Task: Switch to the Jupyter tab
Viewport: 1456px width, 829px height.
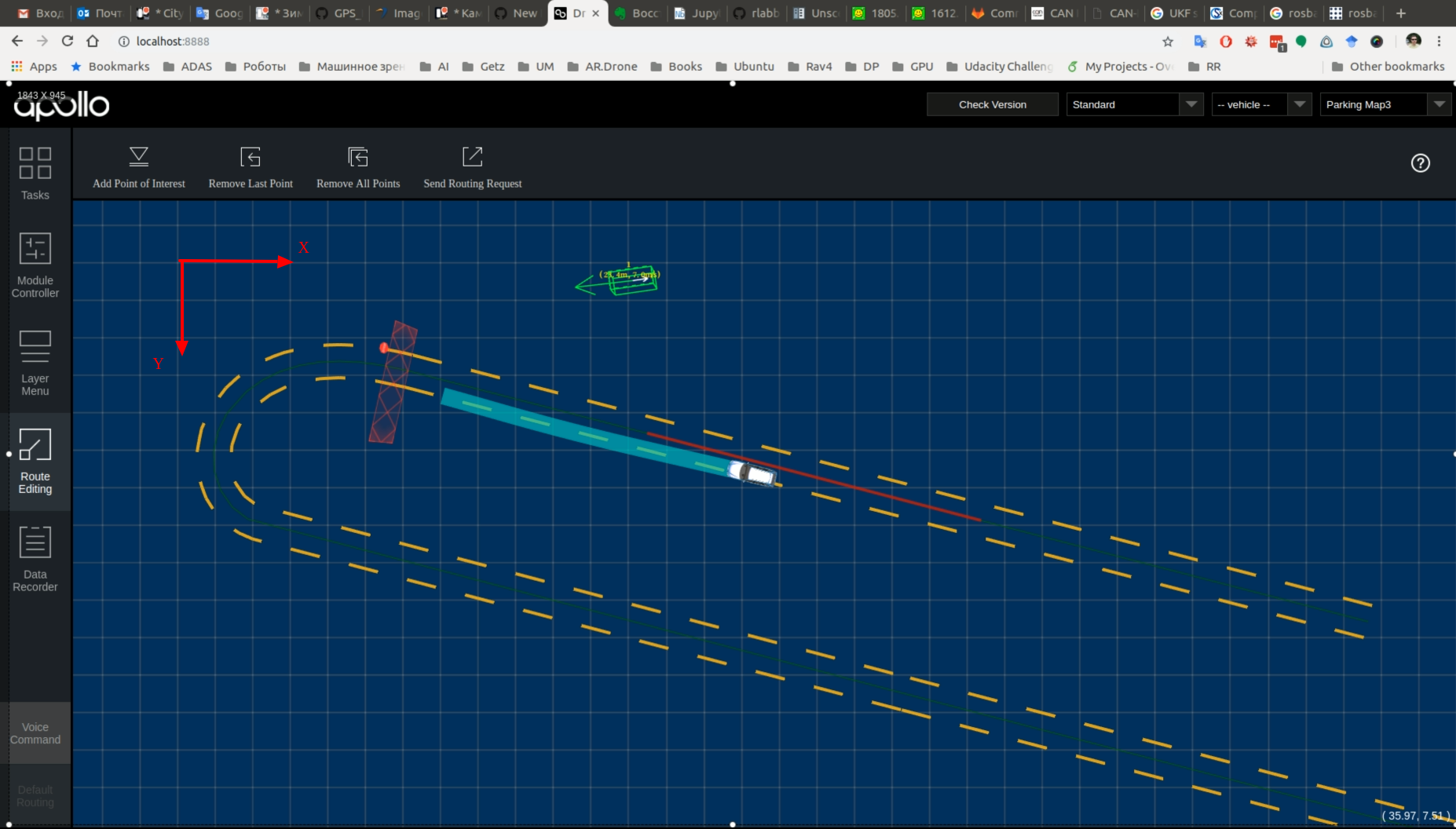Action: tap(697, 13)
